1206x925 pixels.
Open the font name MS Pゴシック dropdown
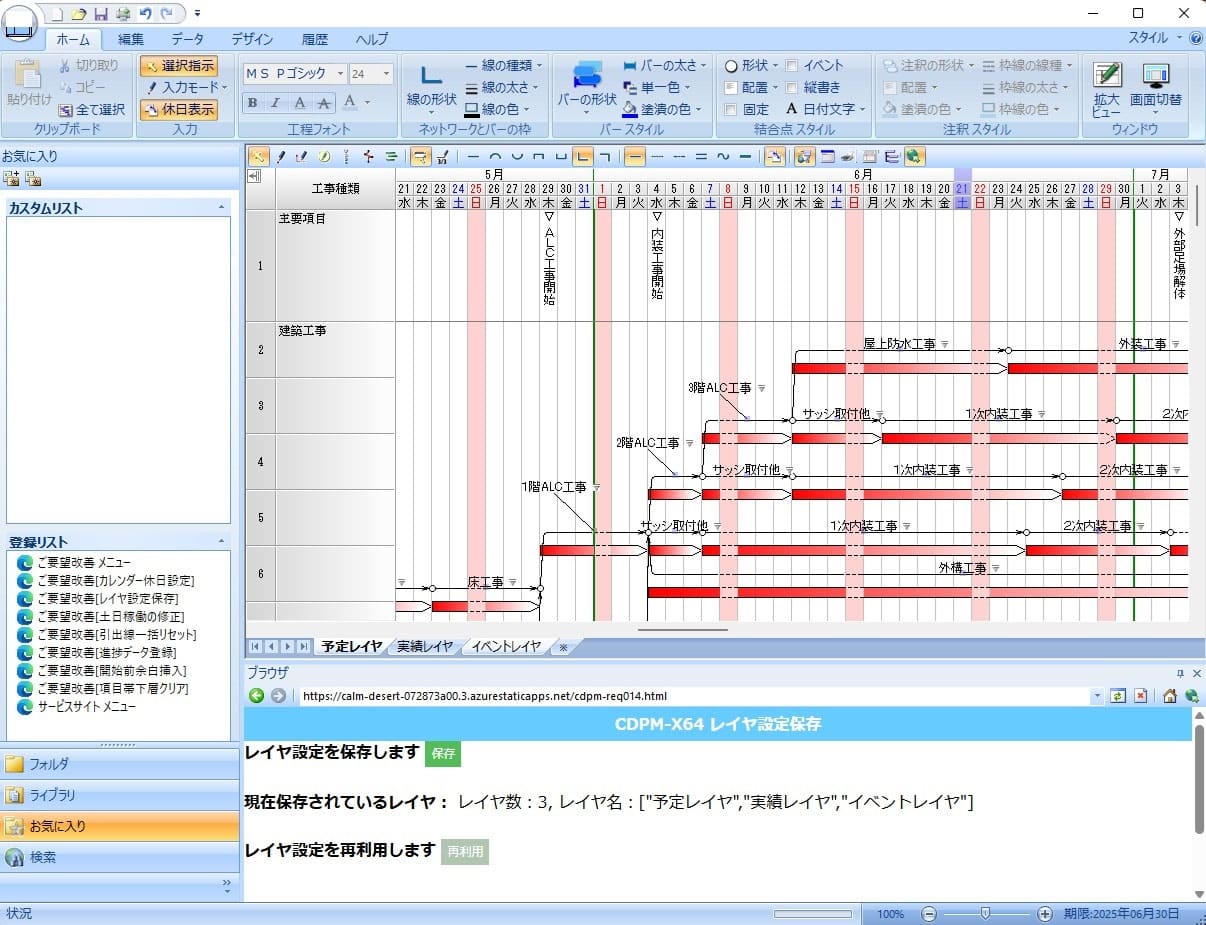coord(341,74)
